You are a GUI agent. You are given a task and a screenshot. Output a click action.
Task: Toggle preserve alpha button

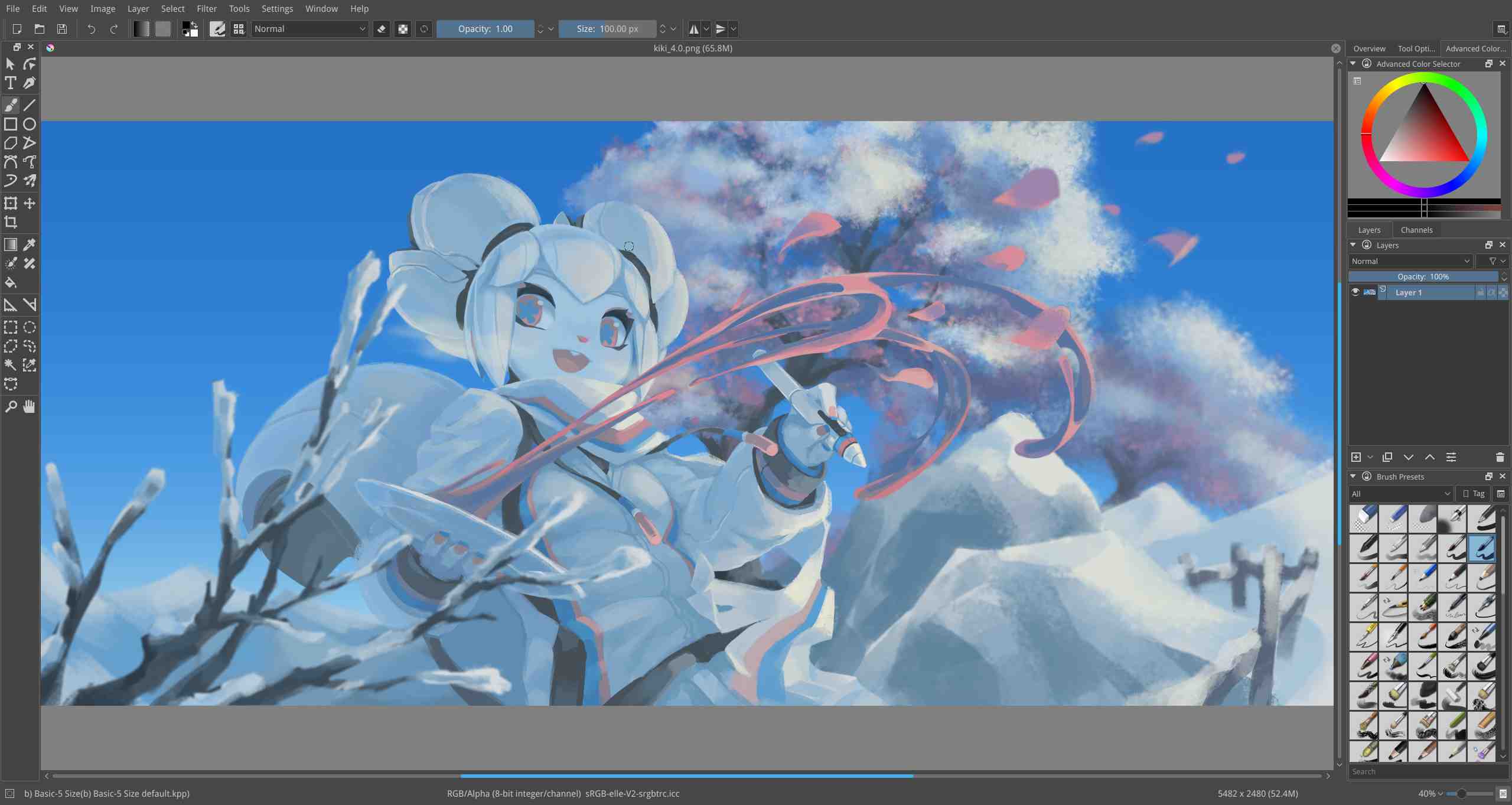pyautogui.click(x=403, y=29)
